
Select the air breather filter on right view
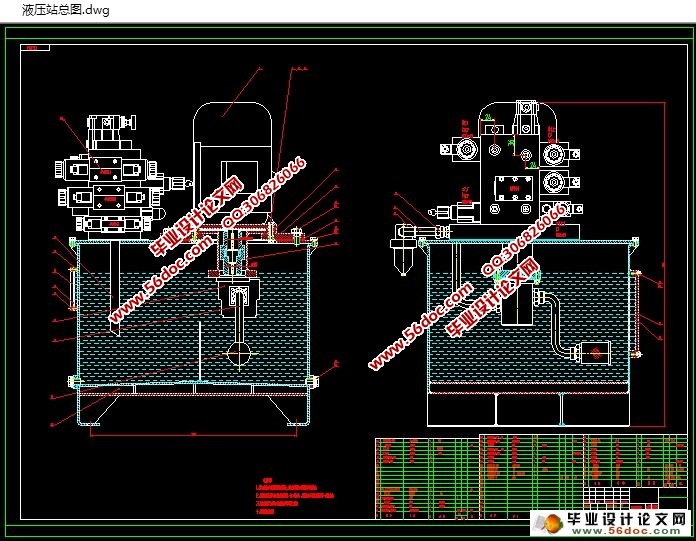point(403,251)
